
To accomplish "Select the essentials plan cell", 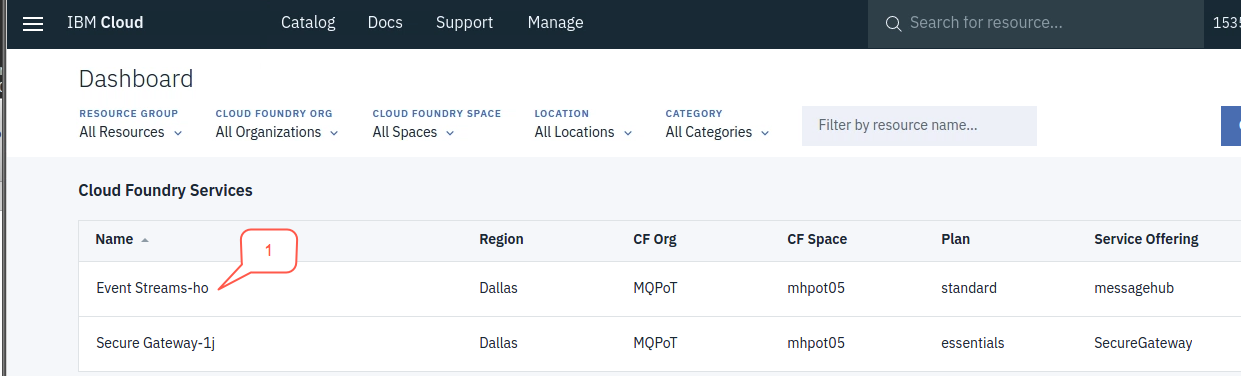I will click(x=973, y=343).
